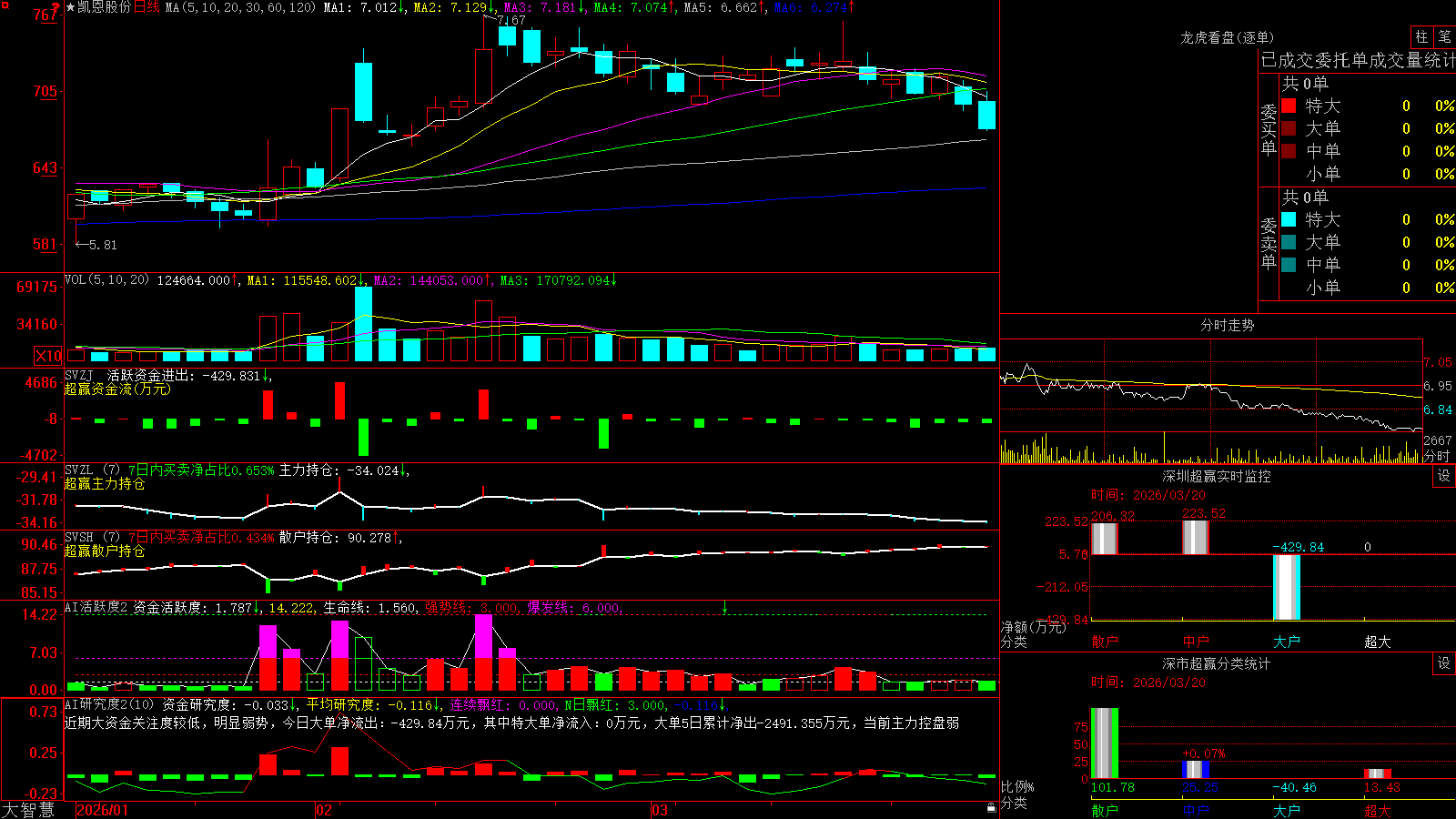Click the SVSH indicator name
Image resolution: width=1456 pixels, height=819 pixels.
point(79,537)
